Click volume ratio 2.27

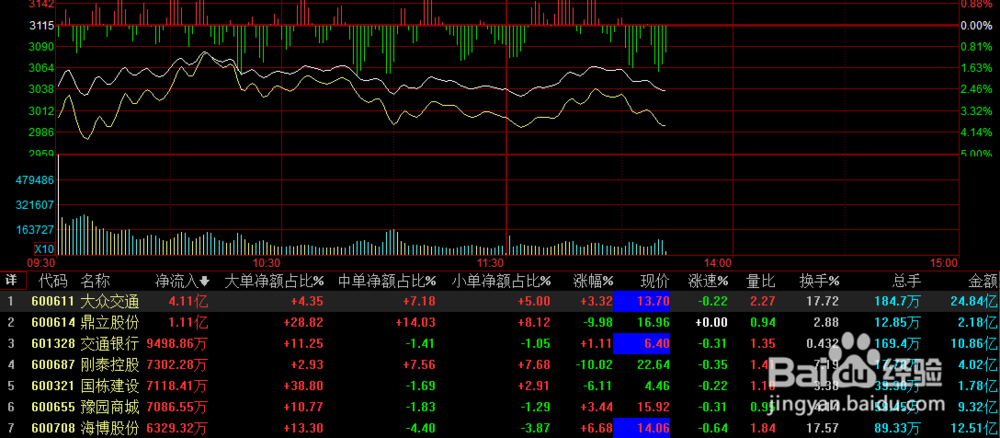click(x=763, y=302)
